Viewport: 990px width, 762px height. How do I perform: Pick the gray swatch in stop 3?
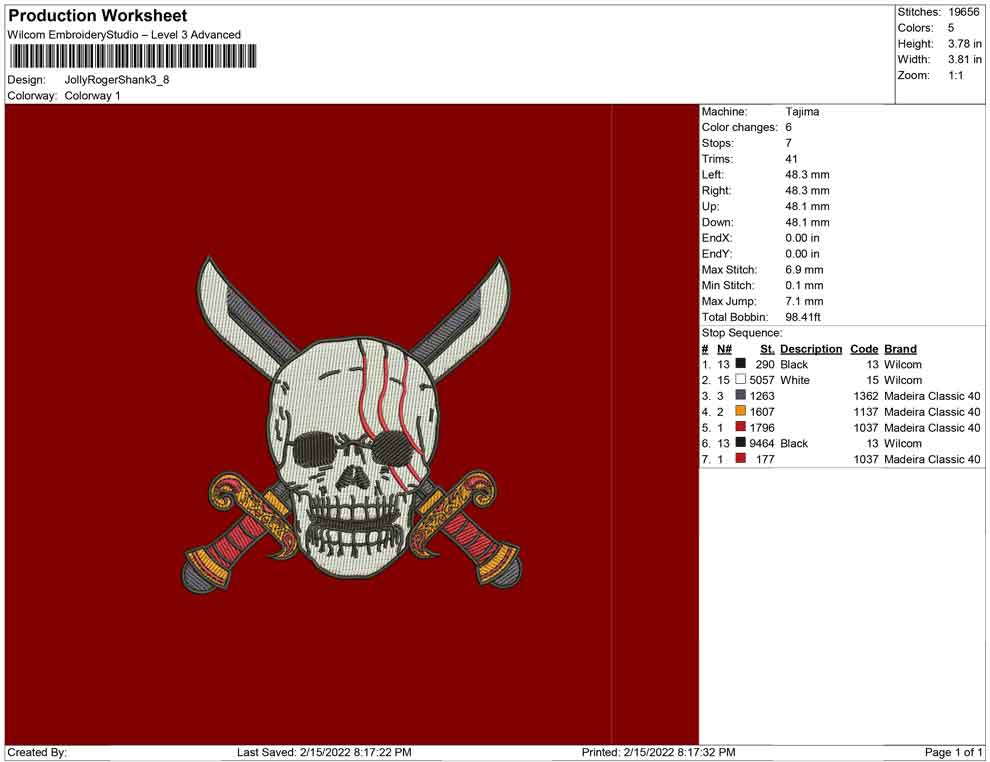(741, 396)
